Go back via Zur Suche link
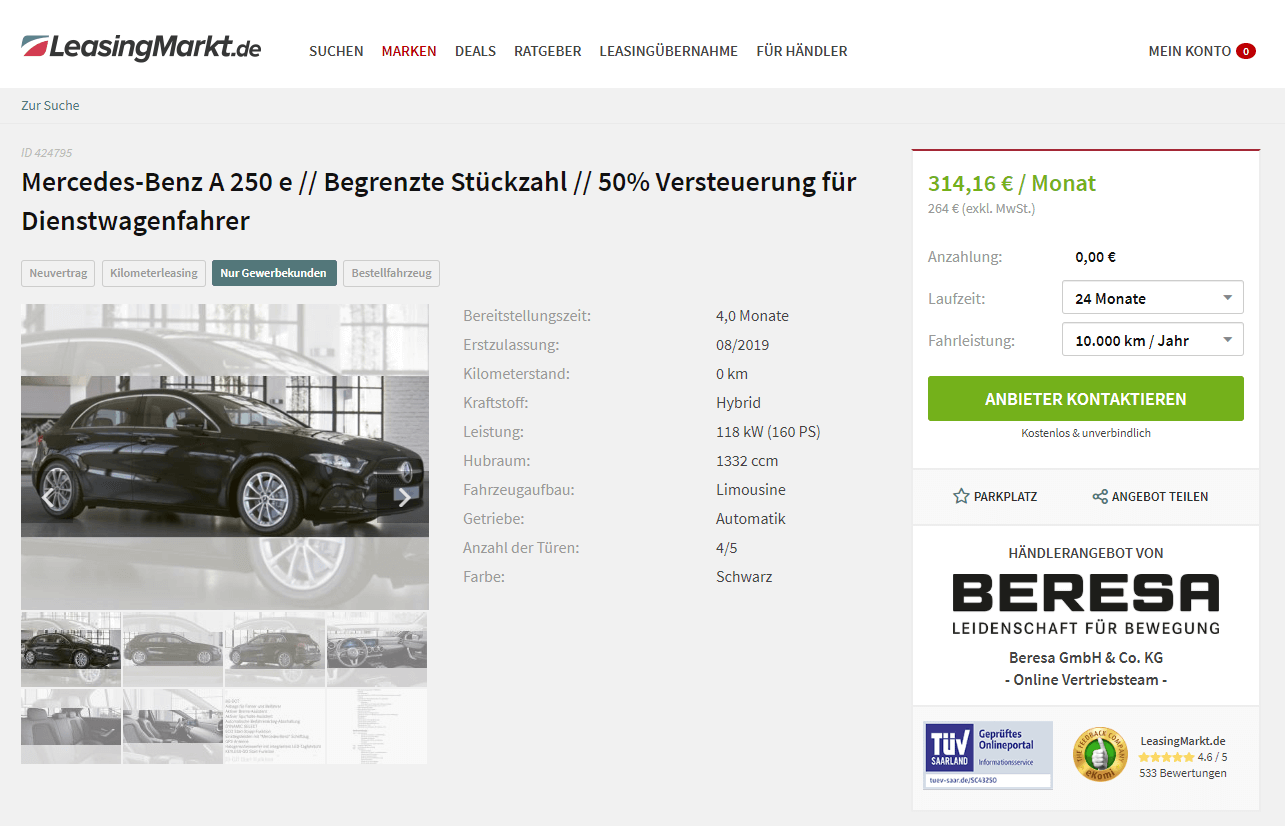 click(x=50, y=105)
